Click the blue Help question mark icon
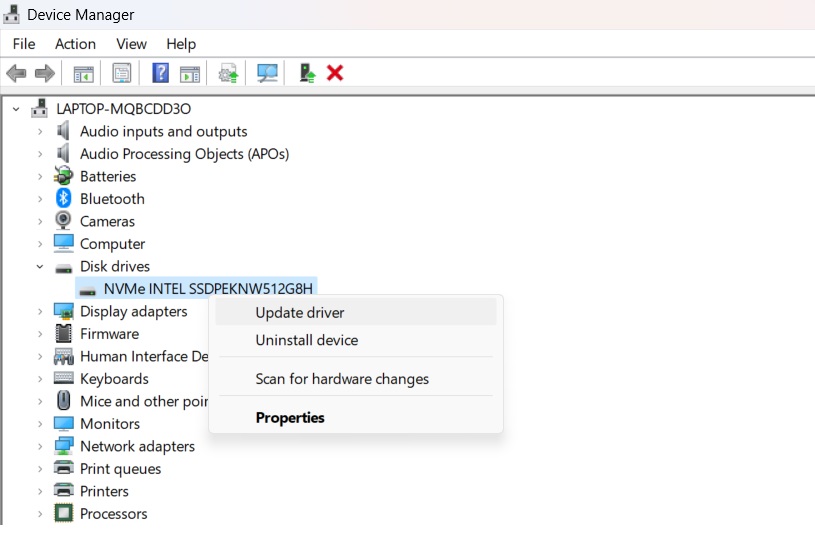Screen dimensions: 815x537 (161, 73)
